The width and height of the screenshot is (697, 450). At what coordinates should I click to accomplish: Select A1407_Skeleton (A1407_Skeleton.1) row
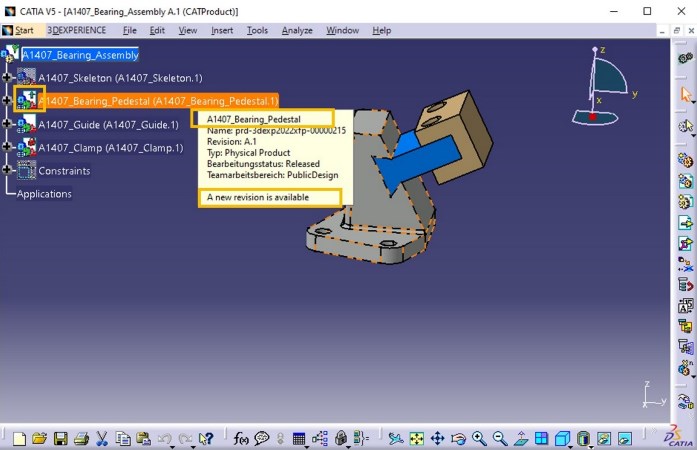(x=120, y=78)
